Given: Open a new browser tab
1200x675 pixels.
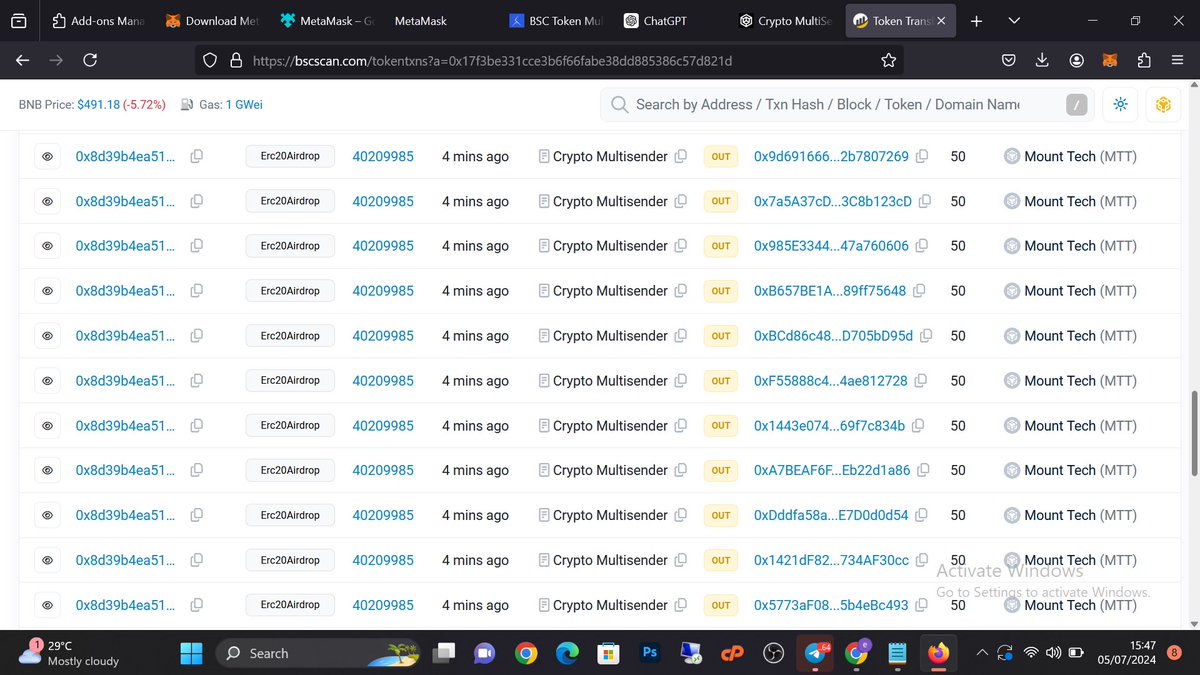Looking at the screenshot, I should [976, 21].
